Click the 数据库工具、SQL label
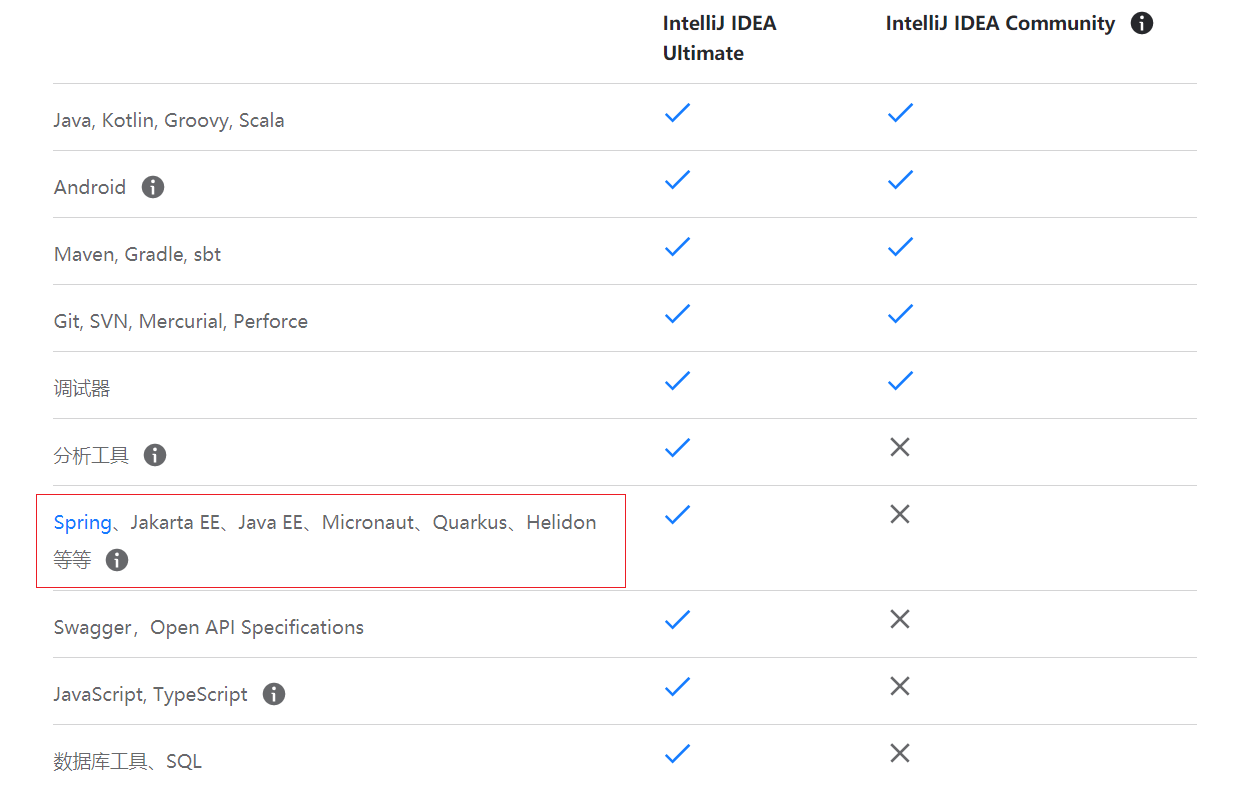 click(x=128, y=762)
